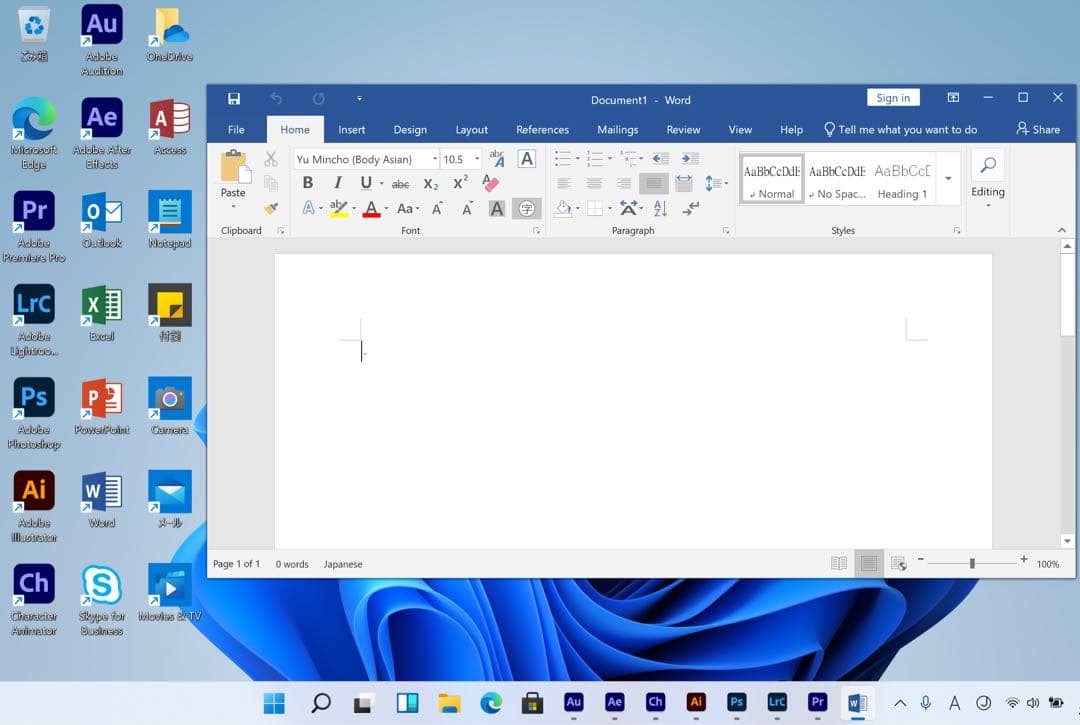
Task: Click the Sort A-Z icon
Action: (x=660, y=208)
